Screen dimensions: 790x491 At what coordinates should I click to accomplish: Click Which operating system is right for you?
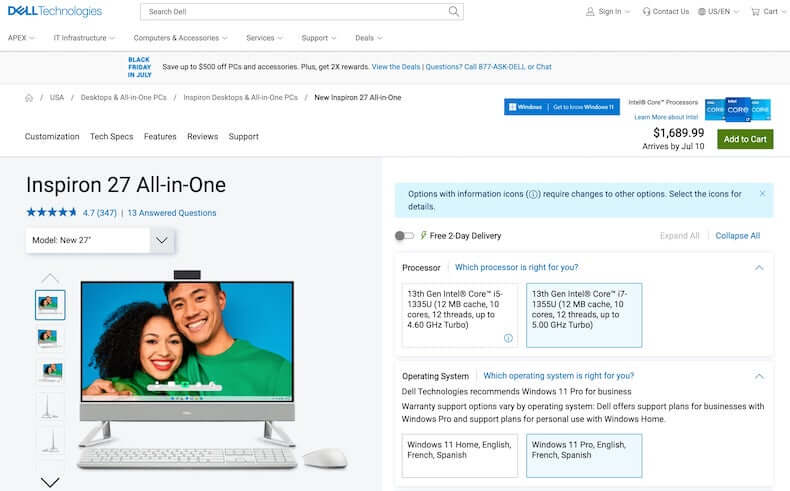pos(558,376)
